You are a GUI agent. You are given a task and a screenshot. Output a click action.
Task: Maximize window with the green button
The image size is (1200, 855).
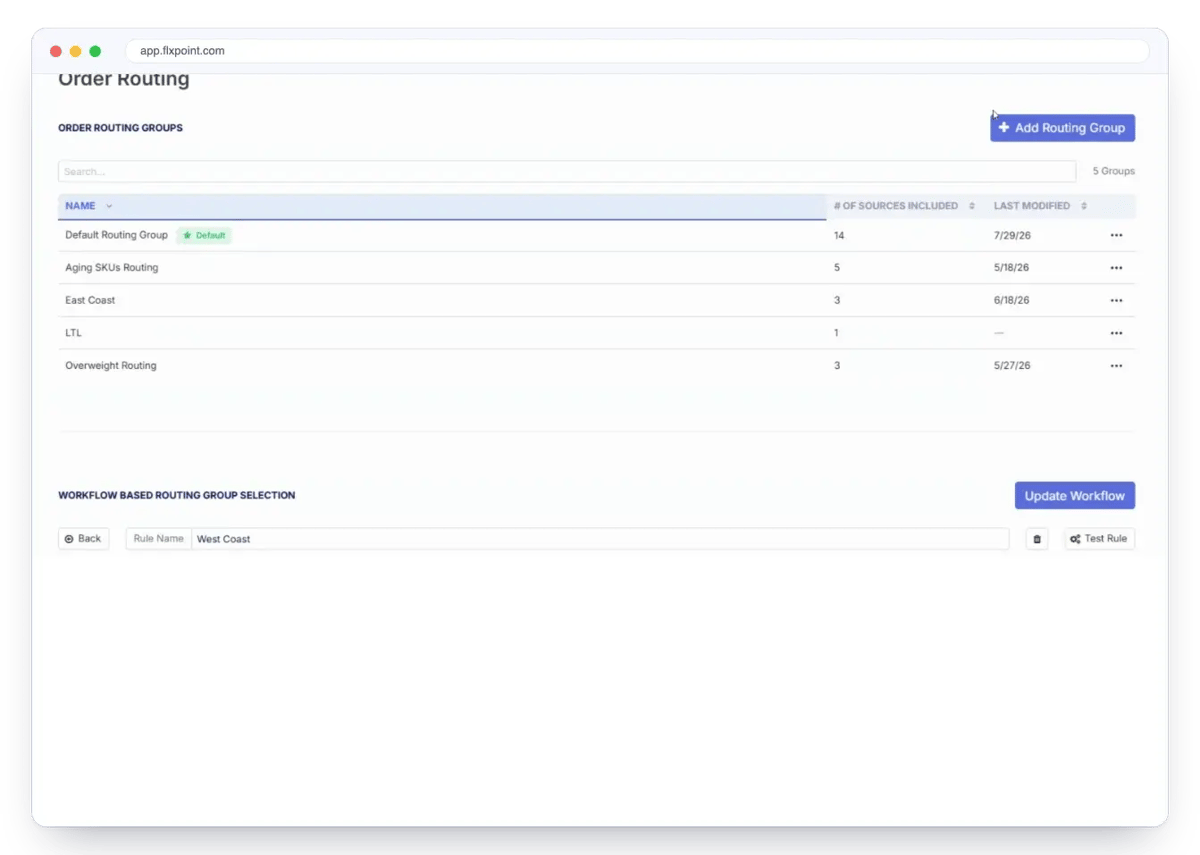pyautogui.click(x=95, y=51)
